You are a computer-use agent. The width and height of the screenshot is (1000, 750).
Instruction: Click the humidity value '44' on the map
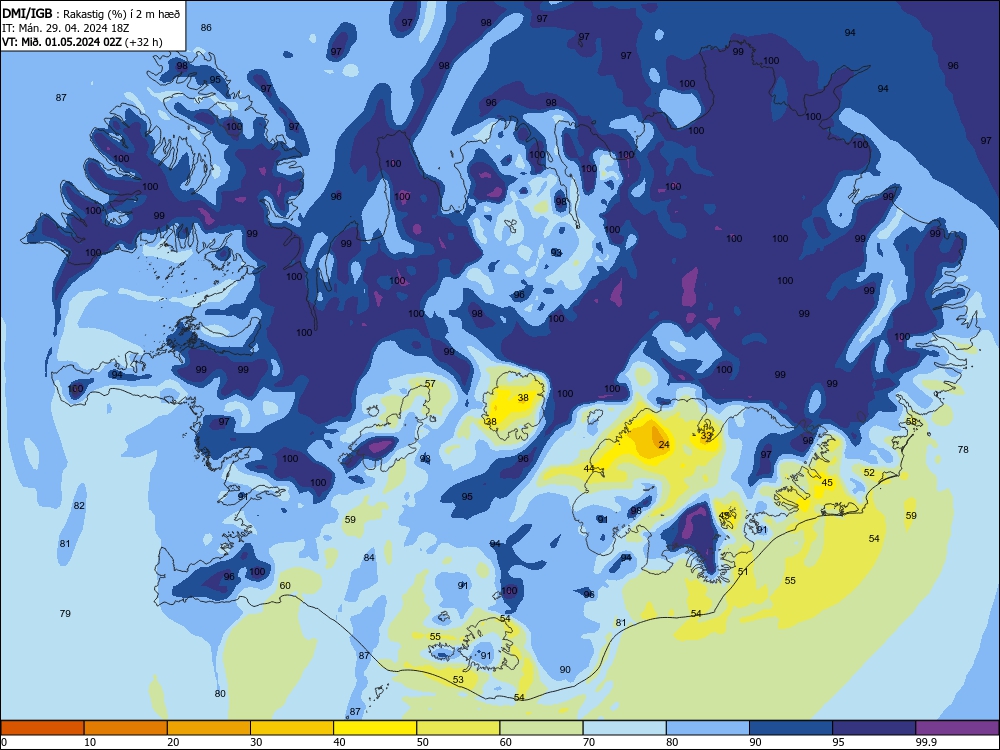589,469
